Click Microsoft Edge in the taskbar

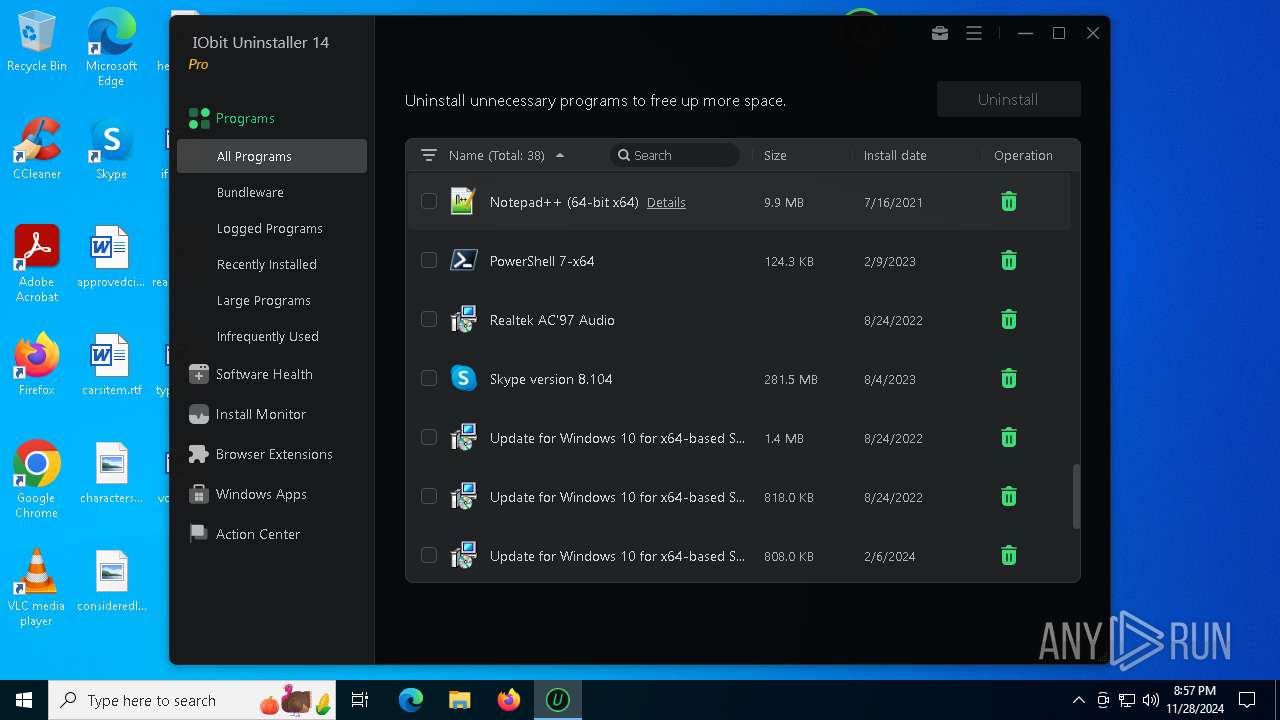[411, 700]
